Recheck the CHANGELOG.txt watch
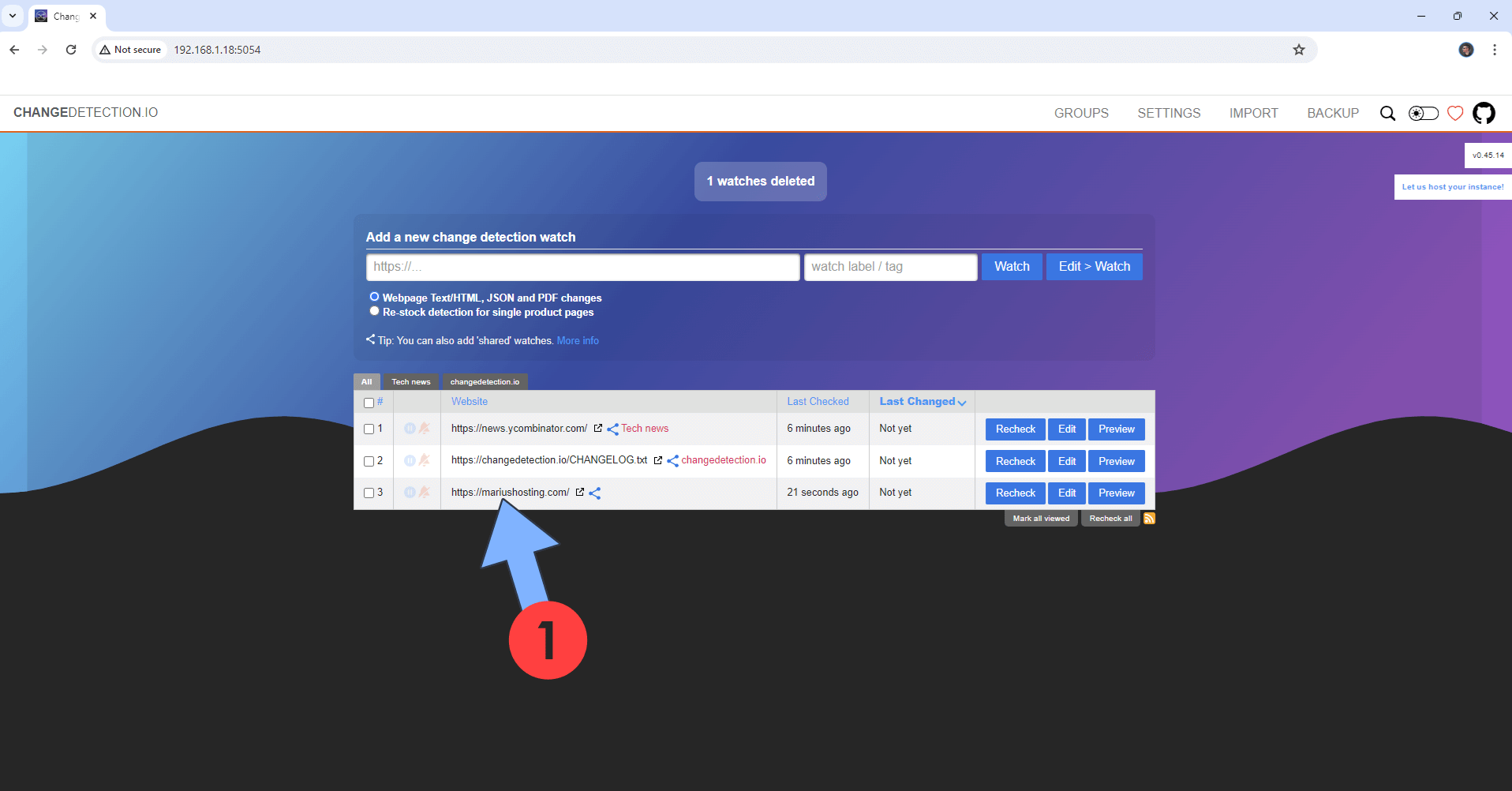Screen dimensions: 1512x791 [x=1016, y=461]
